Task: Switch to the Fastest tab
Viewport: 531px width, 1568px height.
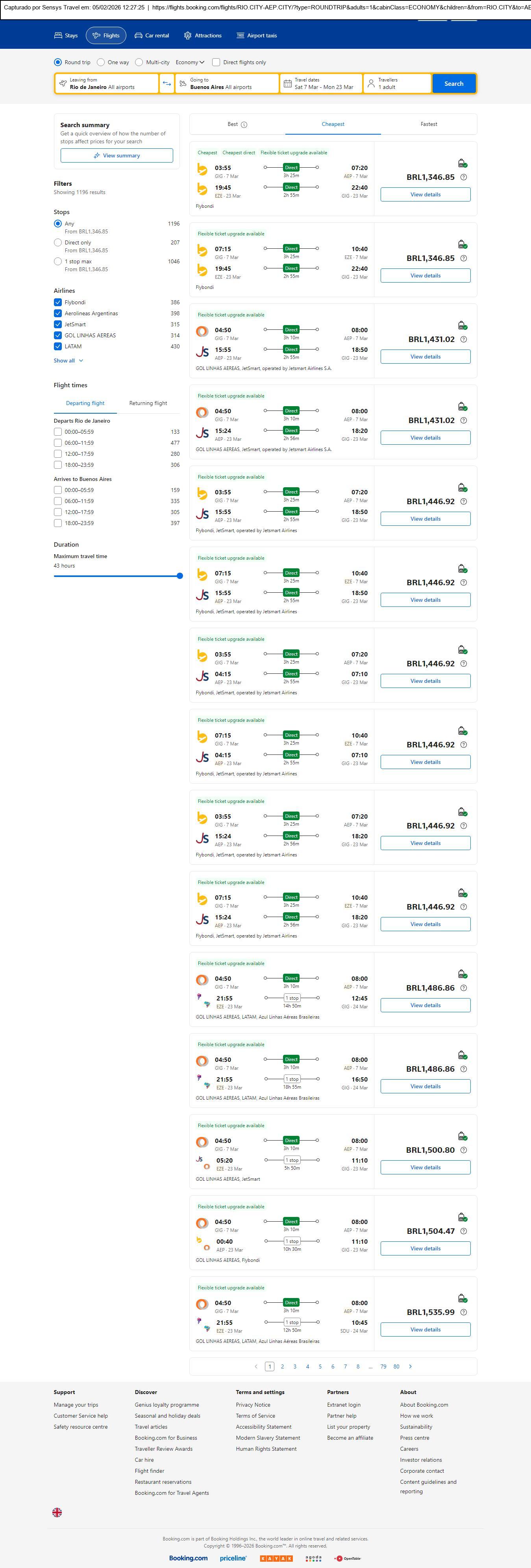Action: pyautogui.click(x=429, y=124)
